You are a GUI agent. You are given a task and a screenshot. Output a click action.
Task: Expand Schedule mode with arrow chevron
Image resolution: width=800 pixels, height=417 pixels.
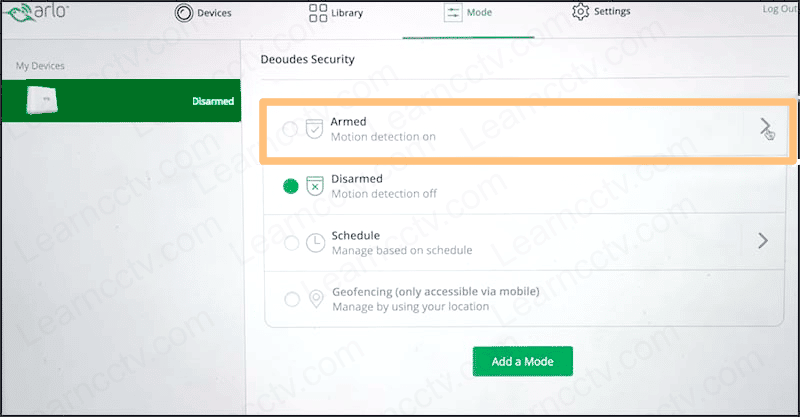point(763,241)
